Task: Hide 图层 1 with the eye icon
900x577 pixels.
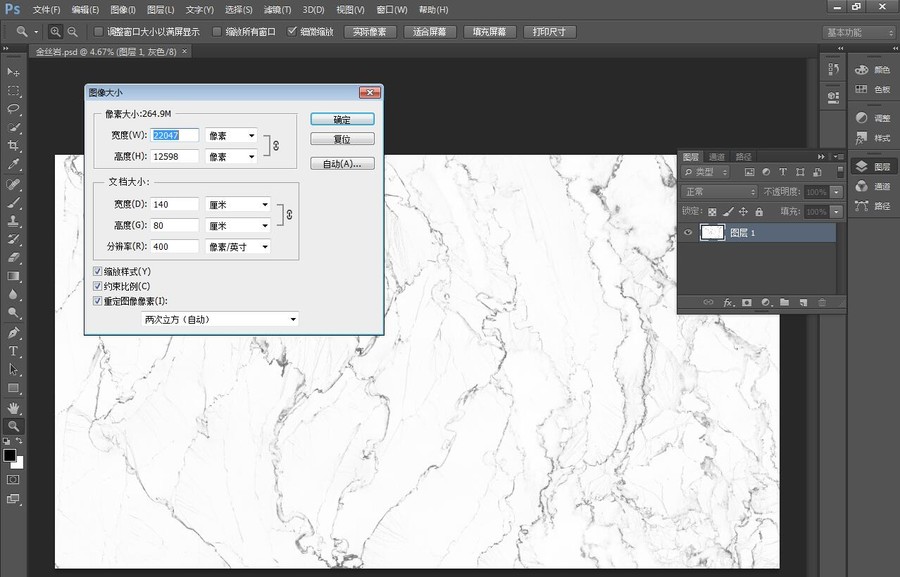Action: (688, 232)
